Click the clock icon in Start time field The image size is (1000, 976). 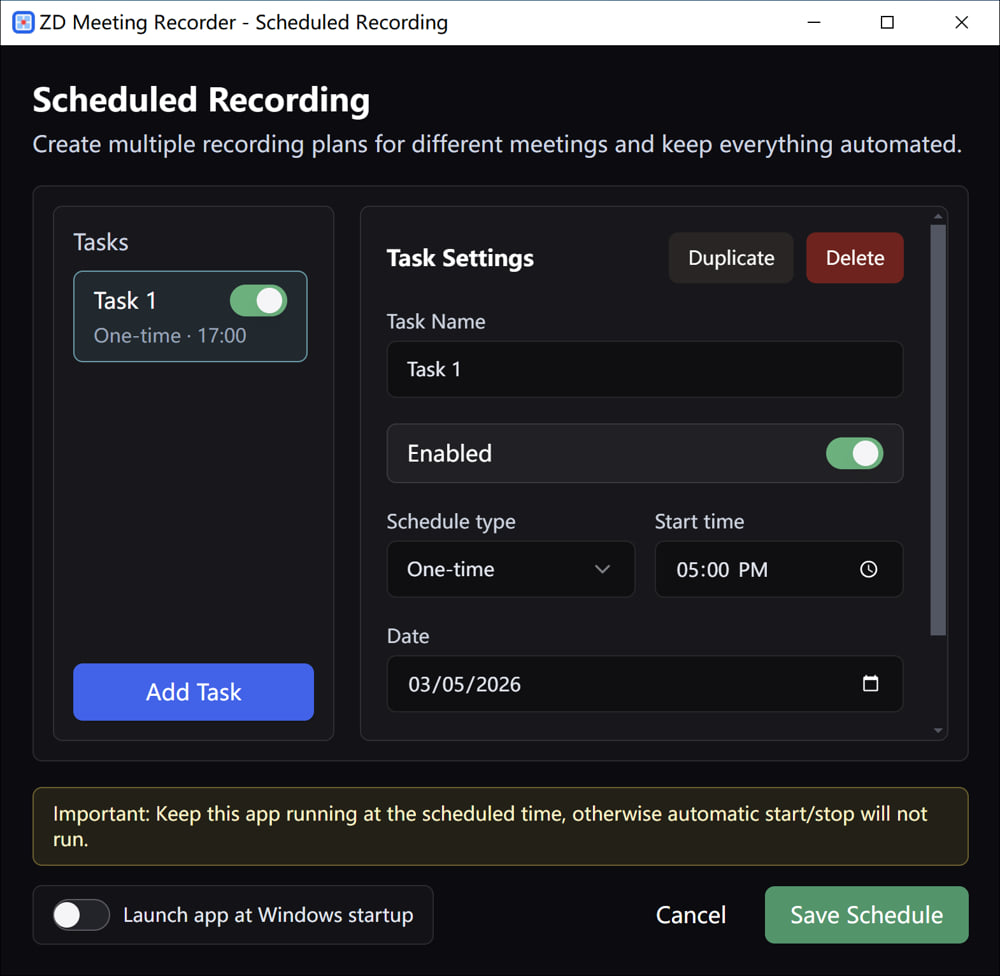click(868, 569)
